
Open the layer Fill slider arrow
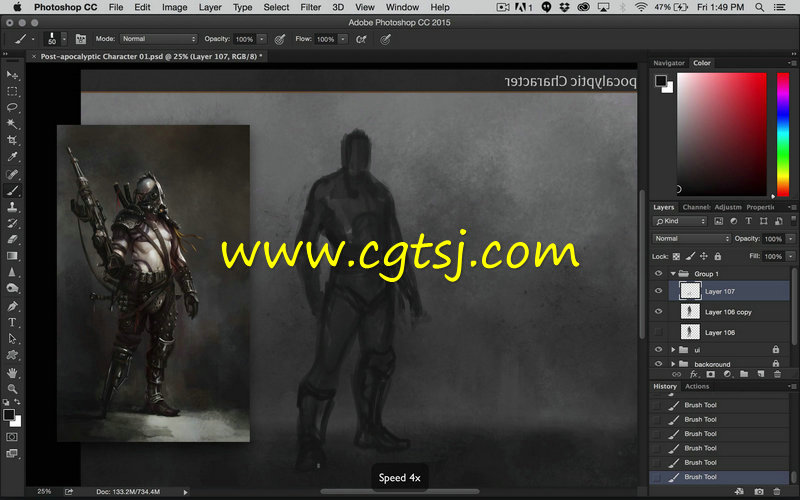tap(791, 256)
